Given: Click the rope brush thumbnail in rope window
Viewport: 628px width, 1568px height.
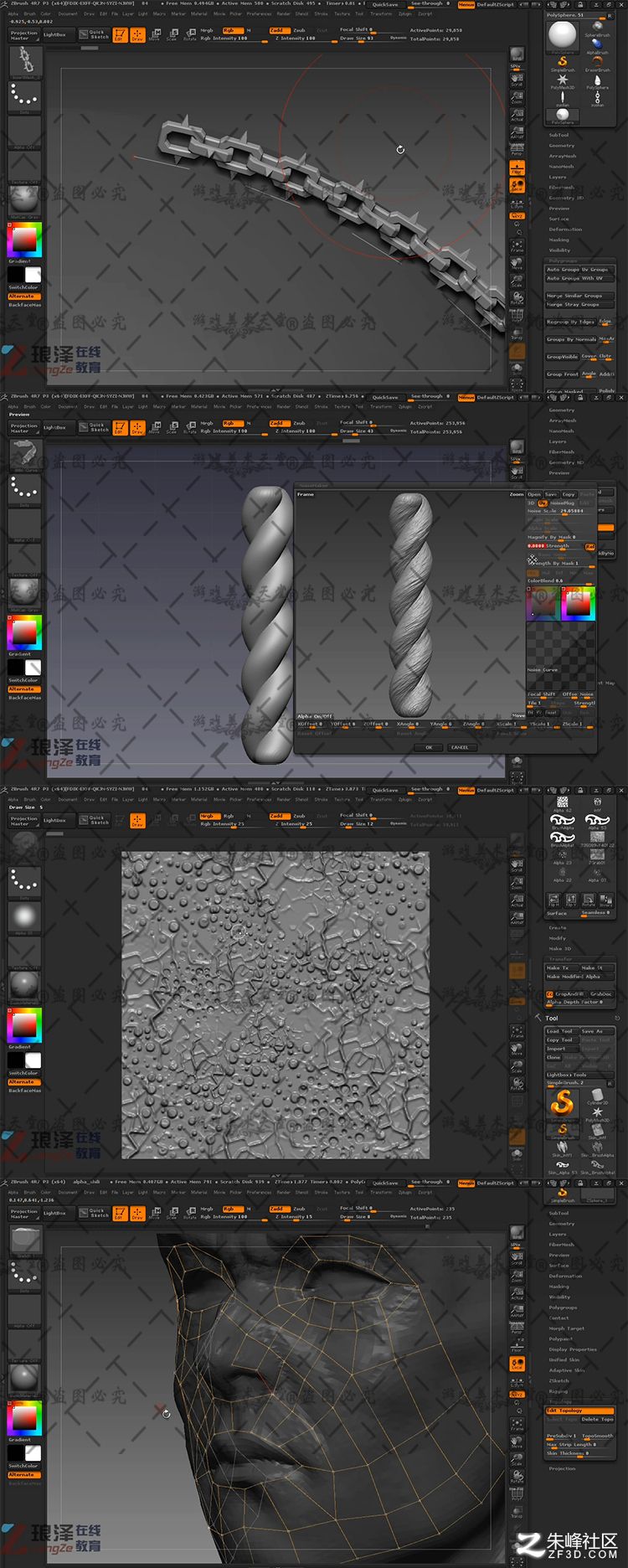Looking at the screenshot, I should [x=24, y=456].
